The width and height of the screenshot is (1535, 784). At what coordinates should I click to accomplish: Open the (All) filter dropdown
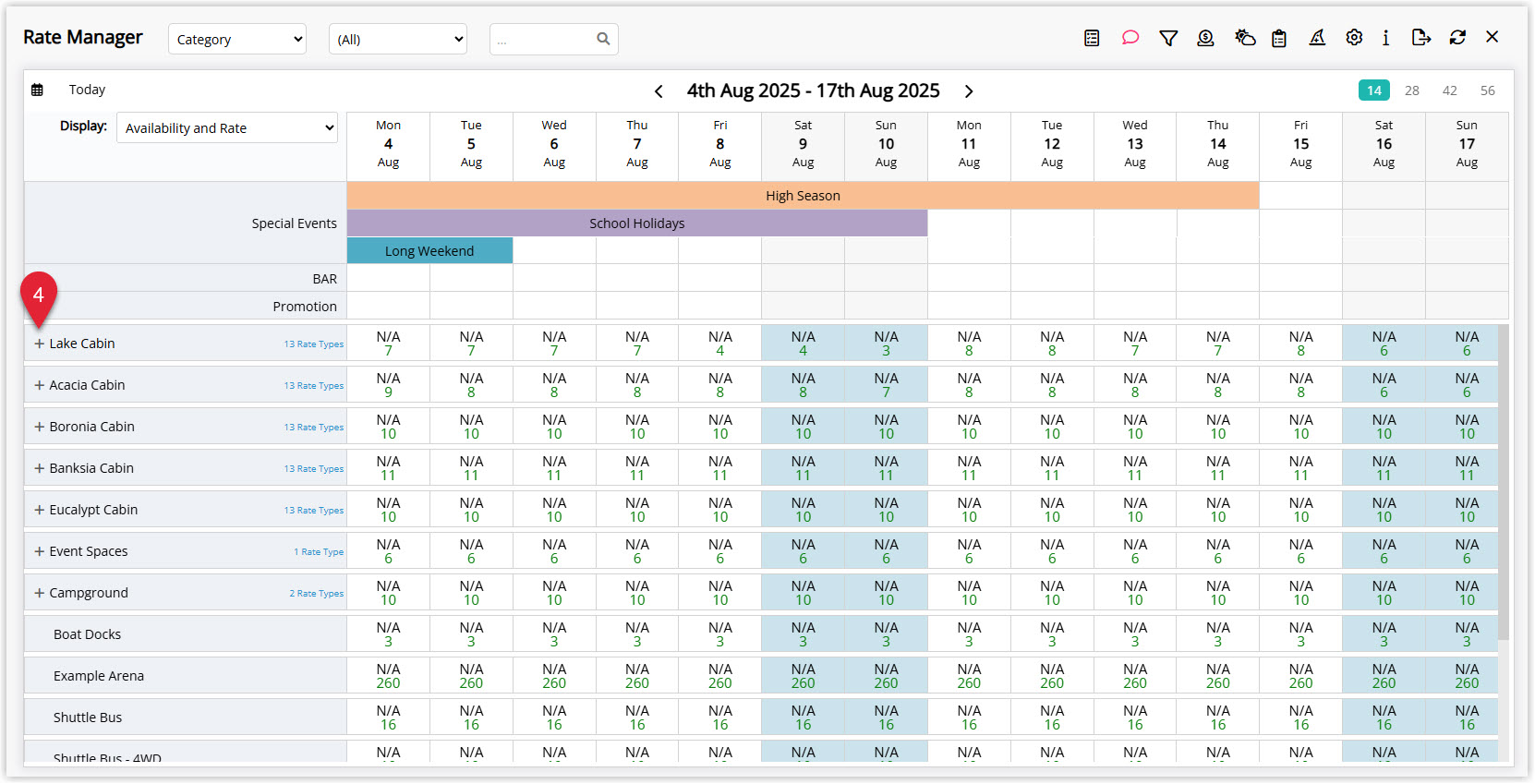(x=398, y=39)
